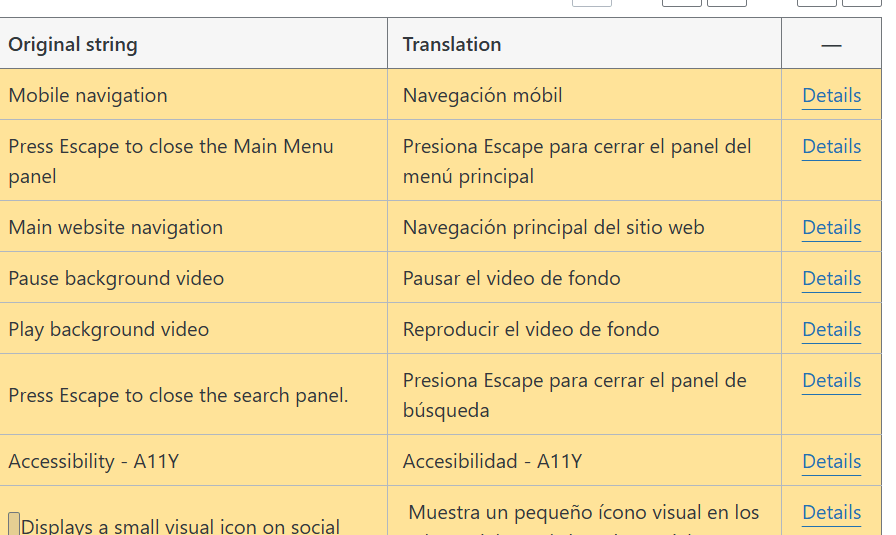This screenshot has height=535, width=896.
Task: Select the Pausar el video de fondo translation
Action: (x=511, y=278)
